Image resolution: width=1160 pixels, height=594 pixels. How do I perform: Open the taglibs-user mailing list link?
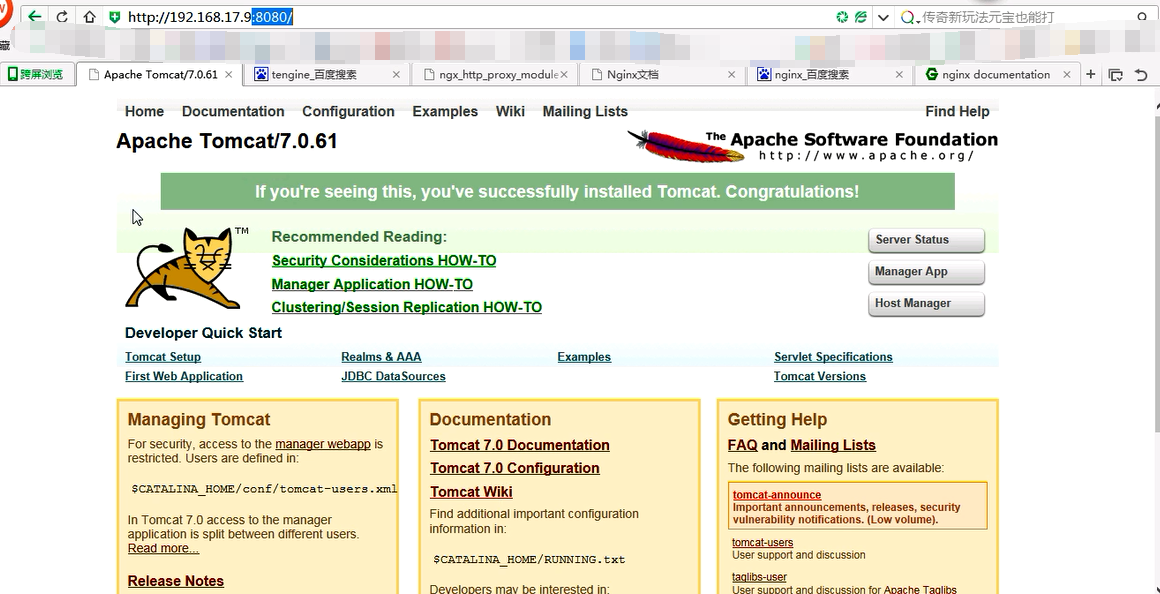point(759,577)
